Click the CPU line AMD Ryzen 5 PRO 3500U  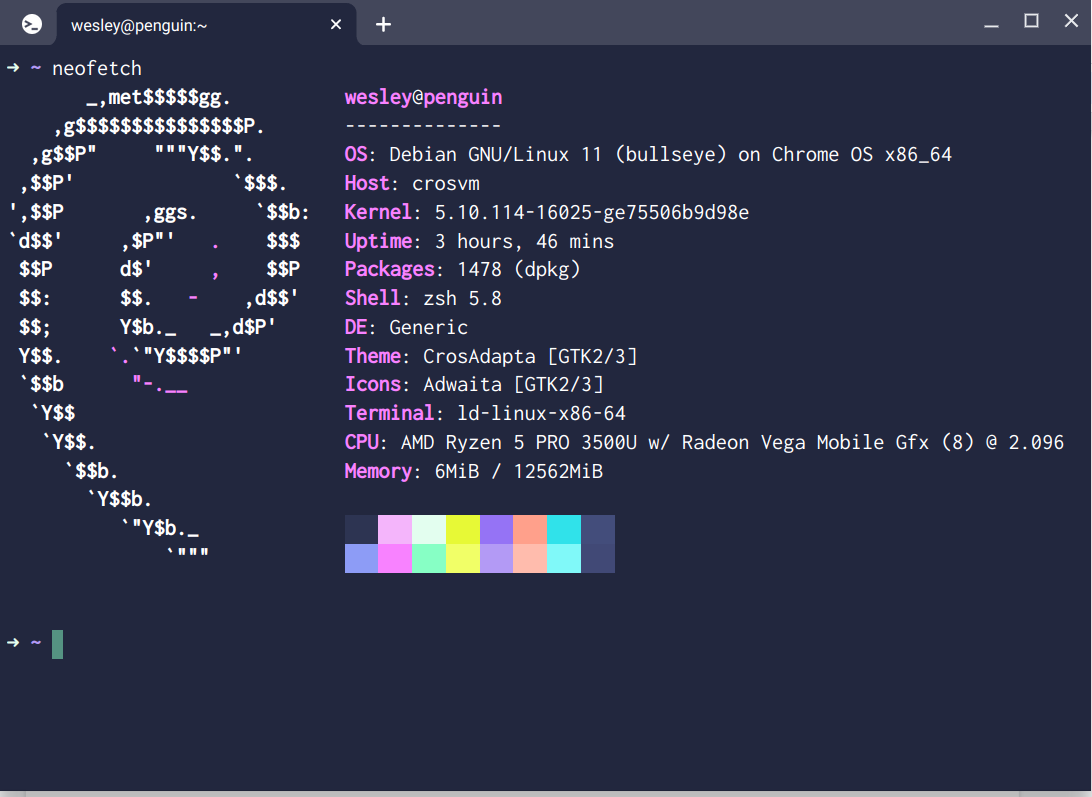tap(704, 443)
